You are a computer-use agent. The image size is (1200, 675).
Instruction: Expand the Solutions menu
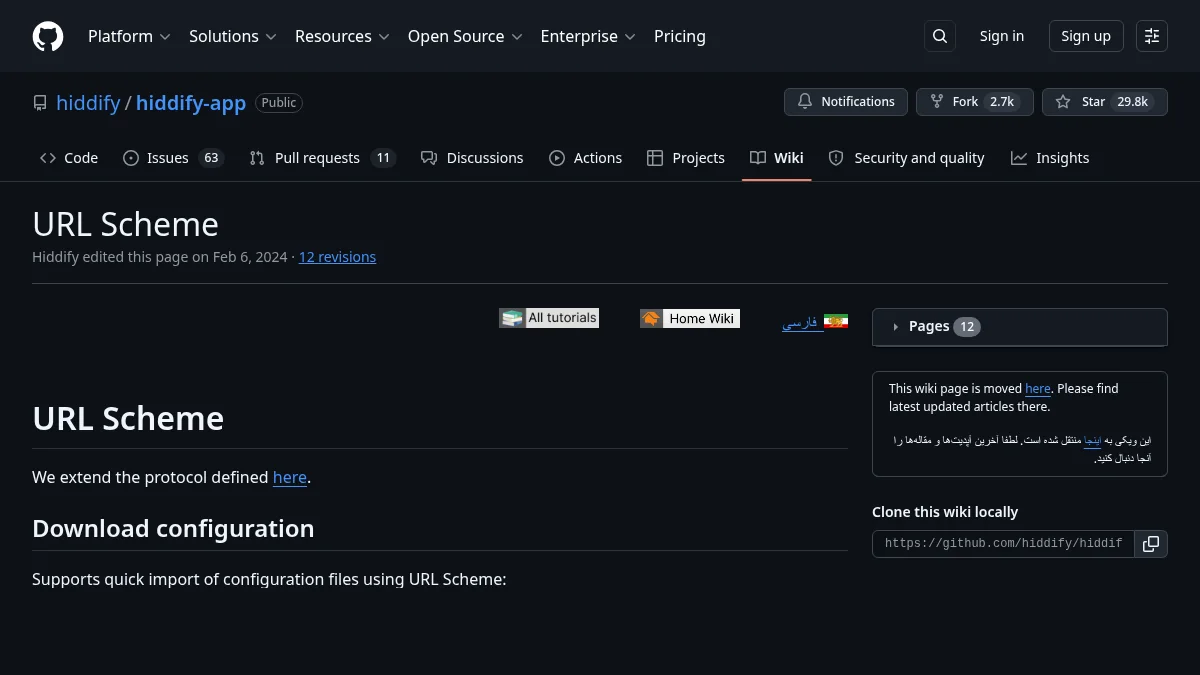click(x=232, y=36)
